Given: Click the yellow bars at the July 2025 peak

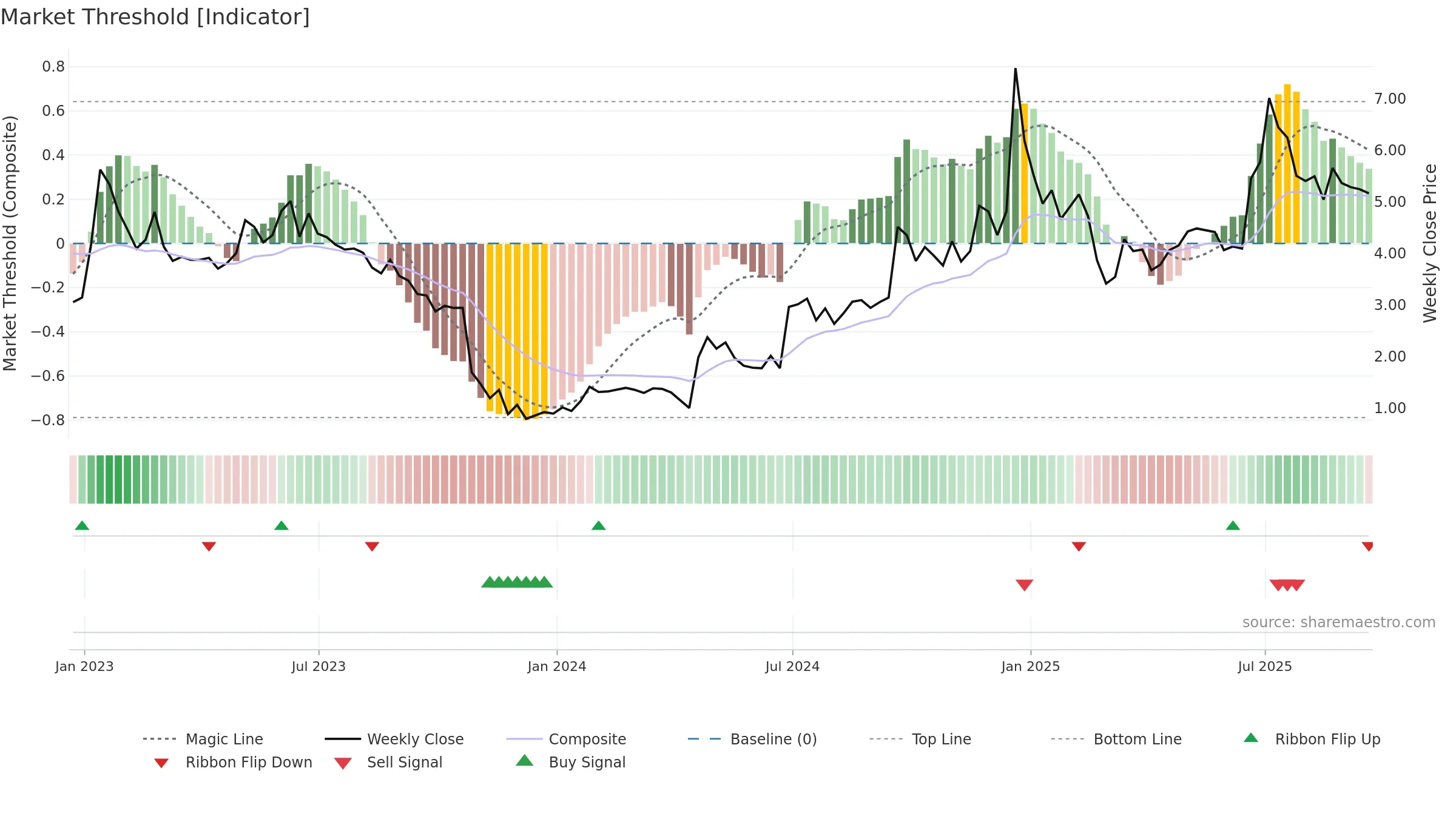Looking at the screenshot, I should [x=1287, y=164].
